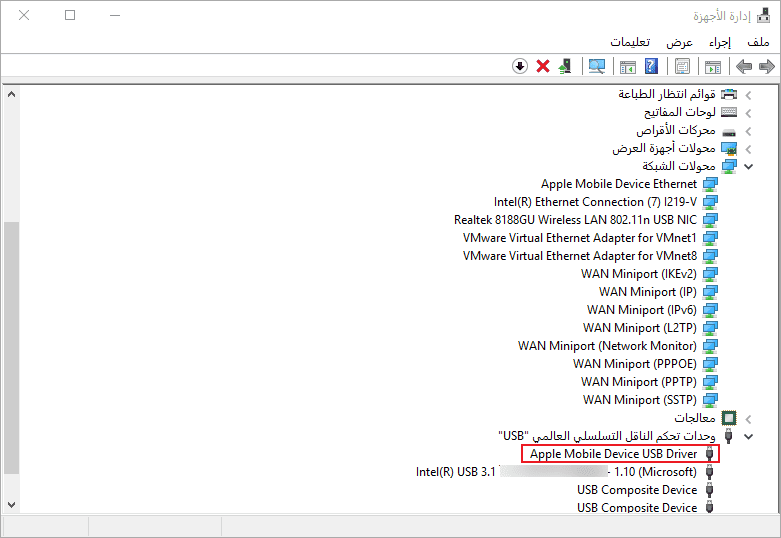This screenshot has height=538, width=781.
Task: Collapse the network adapters category
Action: click(748, 167)
